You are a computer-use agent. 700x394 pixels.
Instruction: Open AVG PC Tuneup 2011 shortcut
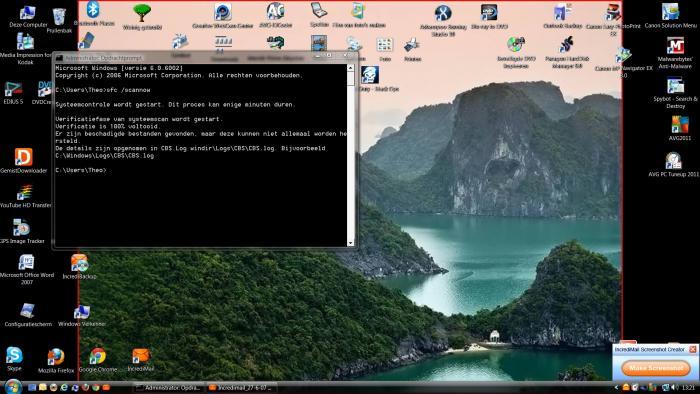(x=674, y=164)
